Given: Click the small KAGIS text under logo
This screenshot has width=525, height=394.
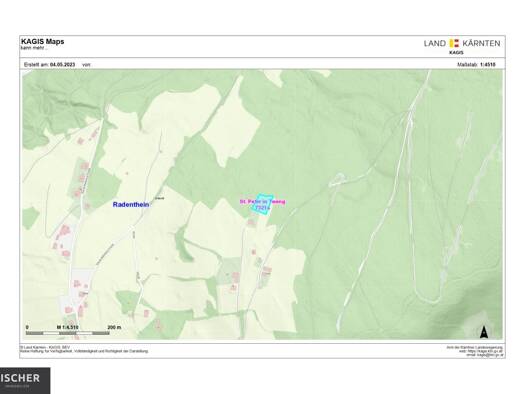Looking at the screenshot, I should pyautogui.click(x=456, y=53).
